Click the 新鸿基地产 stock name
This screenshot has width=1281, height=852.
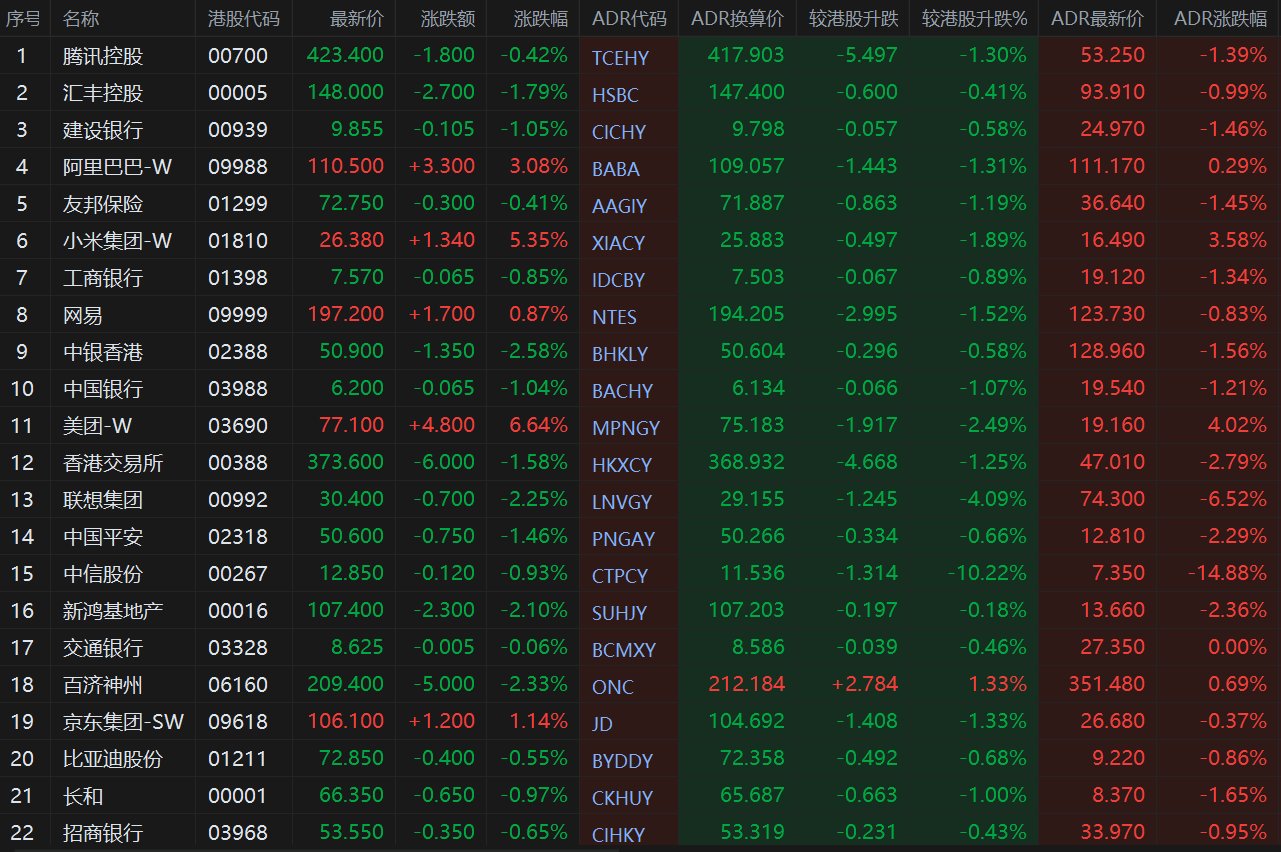113,611
